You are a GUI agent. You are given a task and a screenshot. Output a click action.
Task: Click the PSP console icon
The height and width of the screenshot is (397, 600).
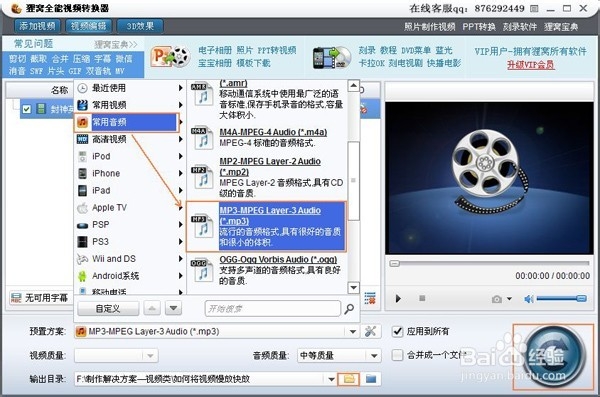pyautogui.click(x=82, y=225)
